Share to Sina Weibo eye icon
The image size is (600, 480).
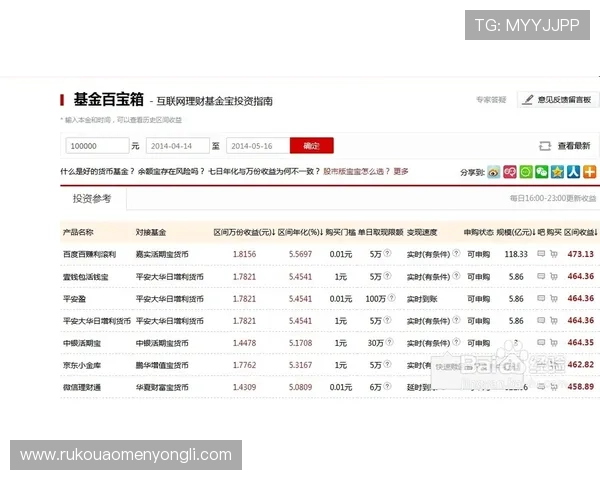[x=494, y=172]
